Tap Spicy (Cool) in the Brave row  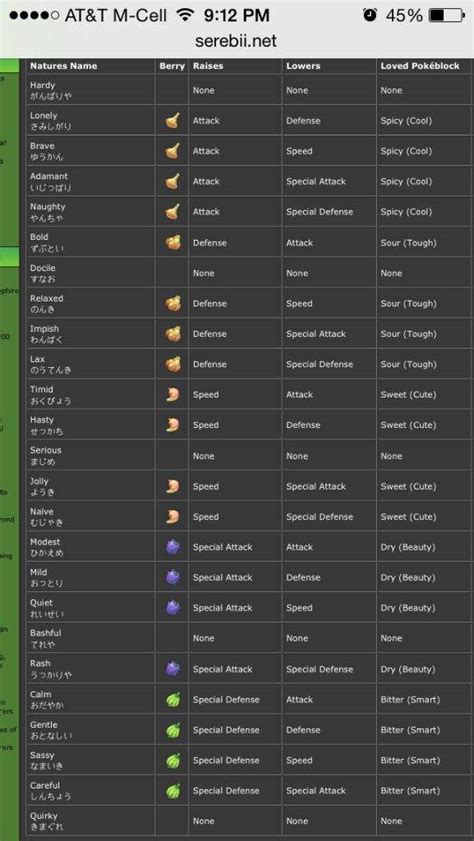tap(406, 151)
